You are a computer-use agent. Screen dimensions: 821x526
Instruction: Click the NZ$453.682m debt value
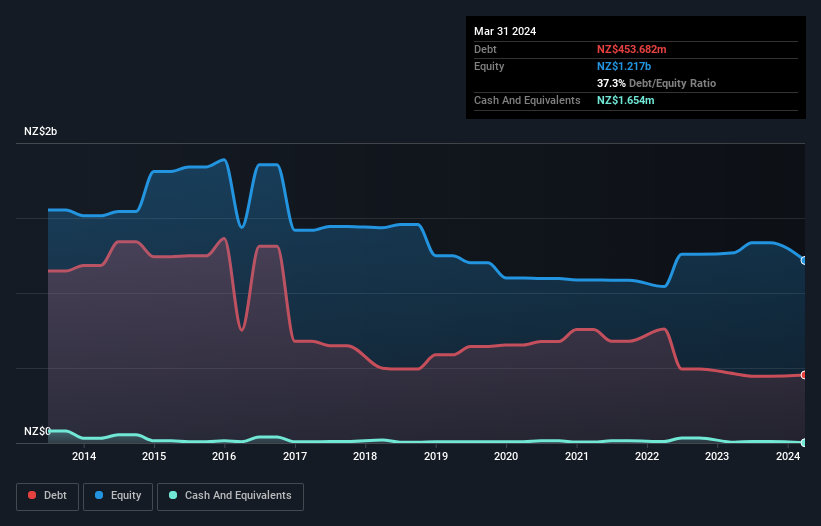[x=631, y=49]
